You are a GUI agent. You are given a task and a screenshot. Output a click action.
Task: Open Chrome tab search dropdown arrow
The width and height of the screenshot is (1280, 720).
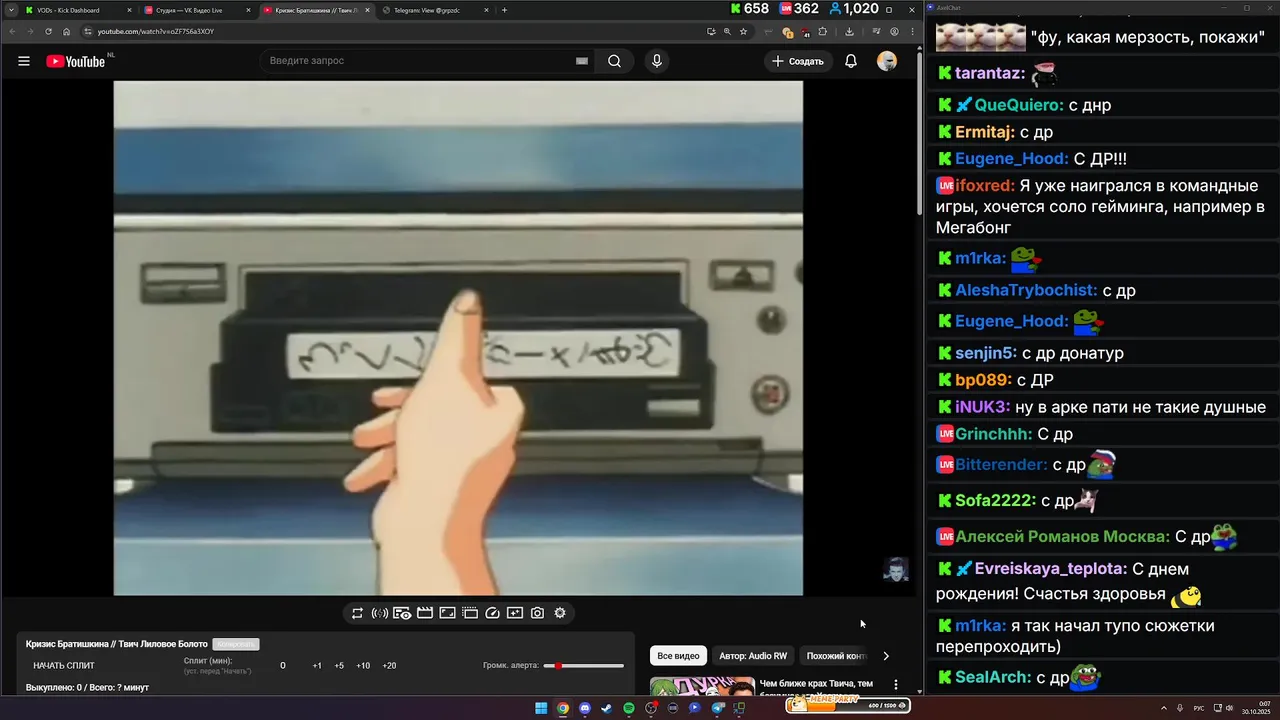11,10
